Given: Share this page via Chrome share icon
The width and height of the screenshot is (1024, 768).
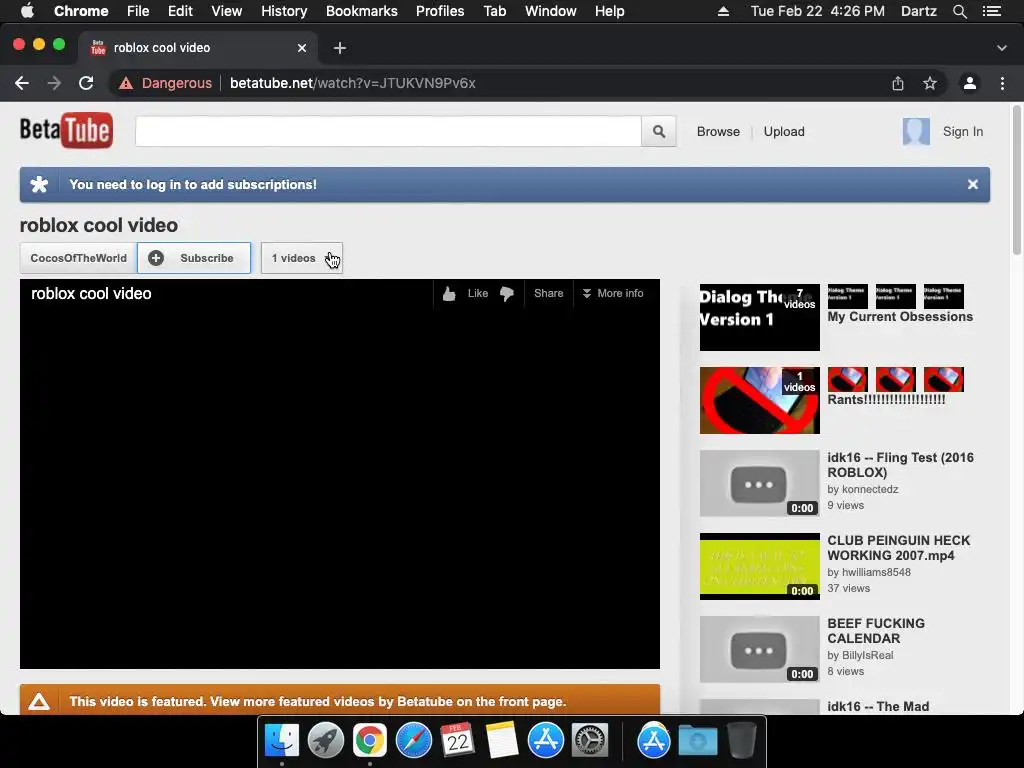Looking at the screenshot, I should [x=898, y=83].
